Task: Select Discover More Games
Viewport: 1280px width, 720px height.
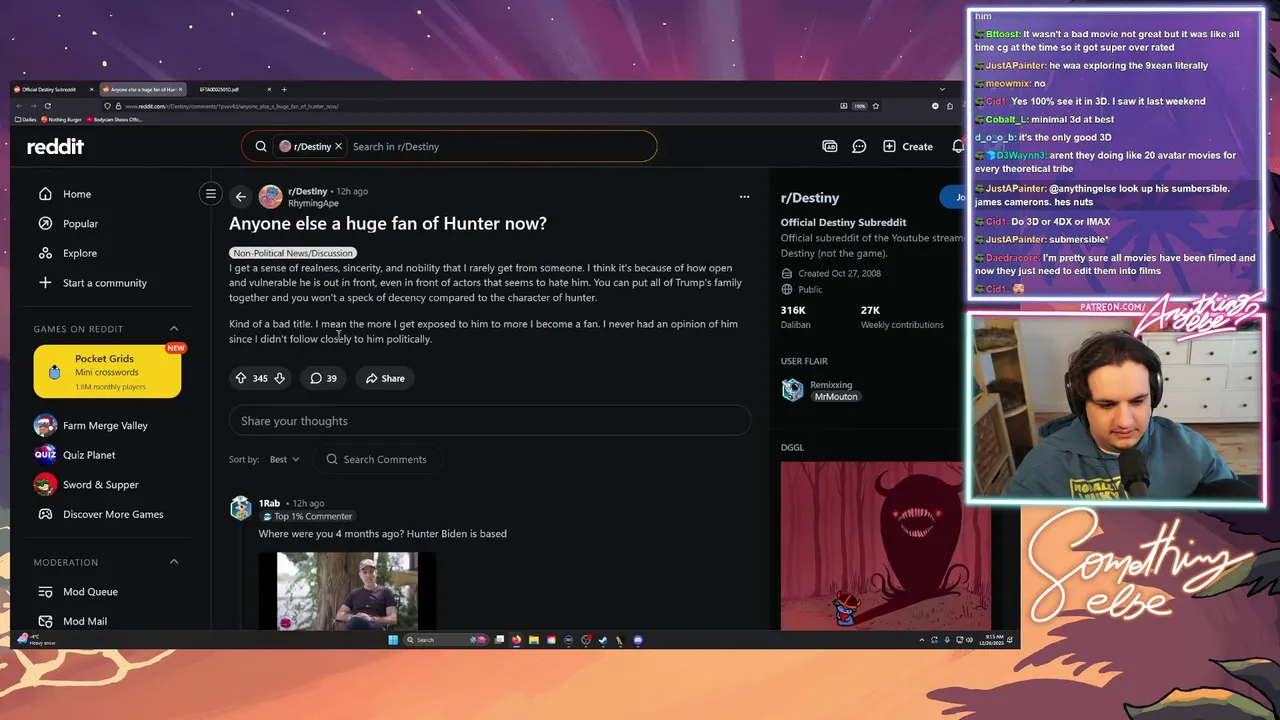Action: (x=113, y=514)
